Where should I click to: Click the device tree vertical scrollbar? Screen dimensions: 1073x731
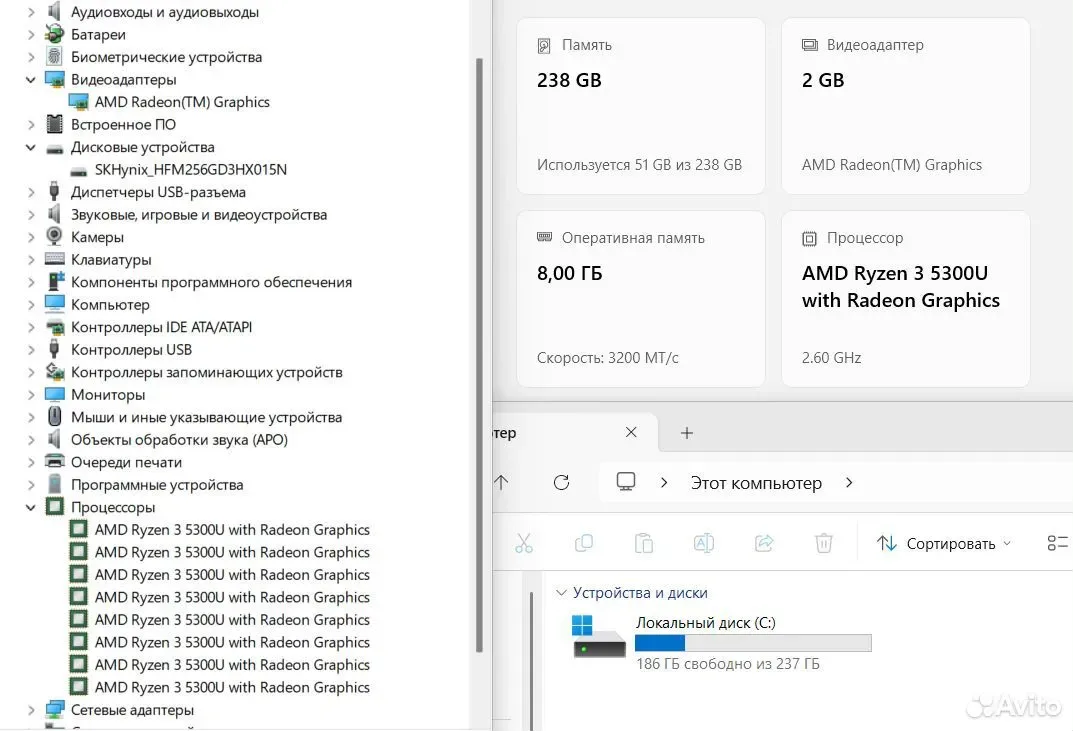(x=479, y=356)
